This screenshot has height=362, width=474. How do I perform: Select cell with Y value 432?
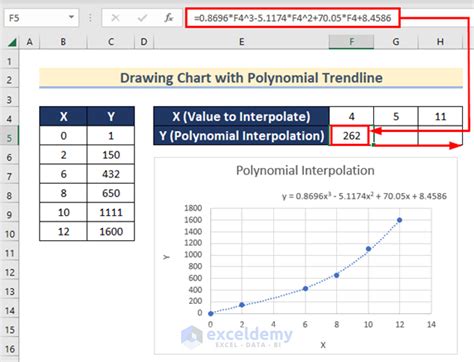(x=111, y=174)
